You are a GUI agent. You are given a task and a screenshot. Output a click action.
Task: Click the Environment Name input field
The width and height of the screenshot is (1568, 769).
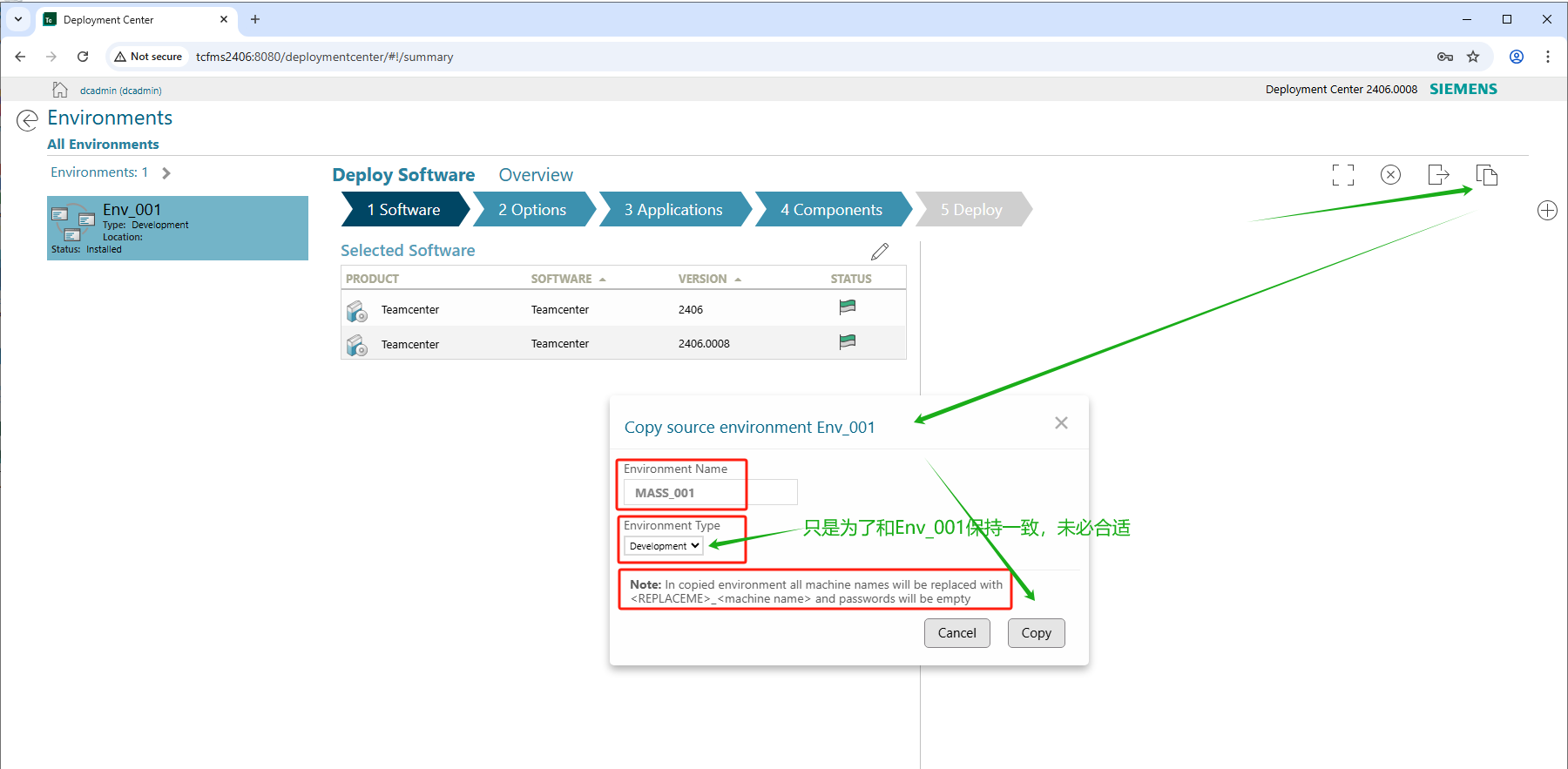point(711,493)
